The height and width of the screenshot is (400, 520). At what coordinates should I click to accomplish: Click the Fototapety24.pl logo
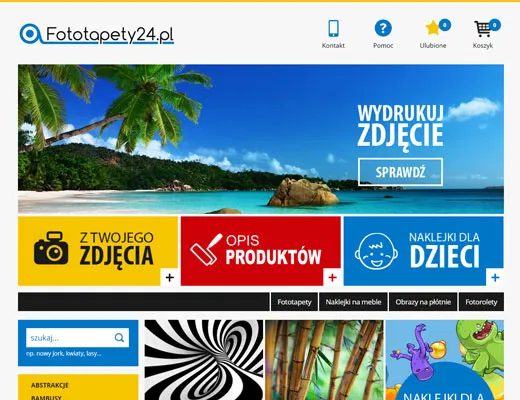(x=97, y=34)
